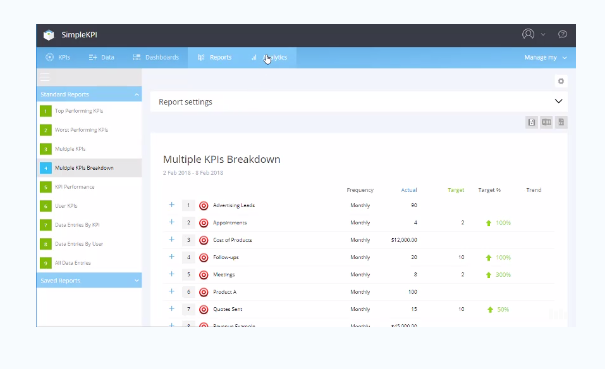
Task: Click the middle column-layout icon in report toolbar
Action: pyautogui.click(x=546, y=122)
